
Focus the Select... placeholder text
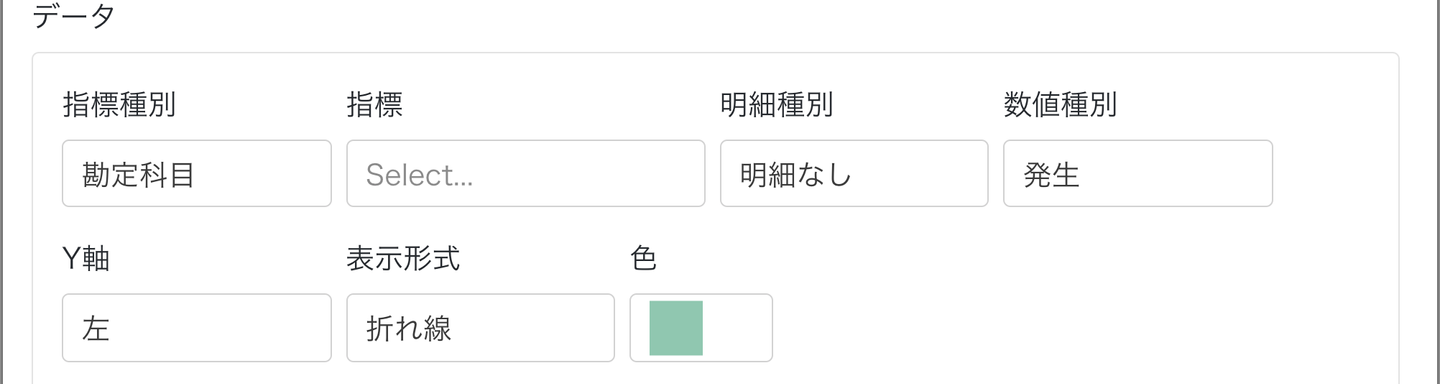419,175
